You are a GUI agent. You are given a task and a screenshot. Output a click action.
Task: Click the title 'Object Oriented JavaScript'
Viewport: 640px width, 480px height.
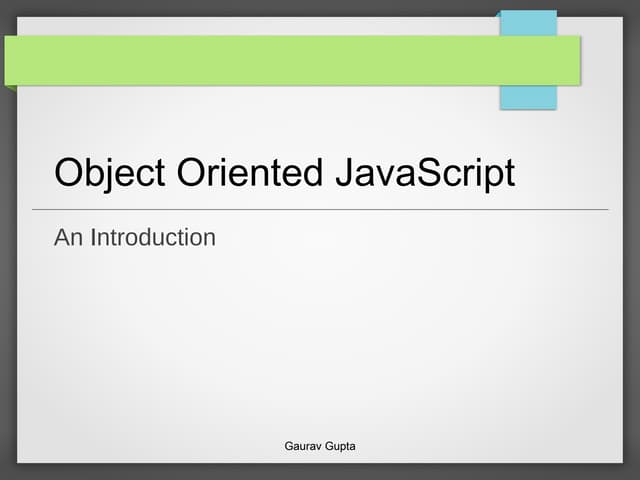click(x=285, y=173)
